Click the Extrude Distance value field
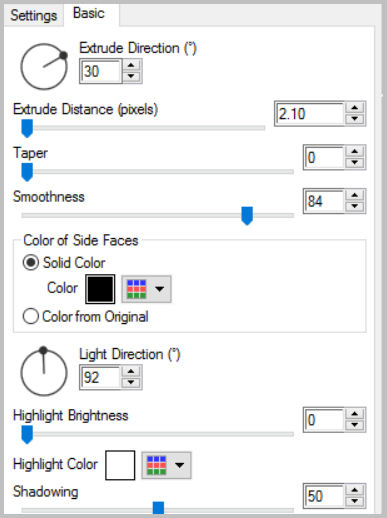Screen dimensions: 387x518 coord(310,114)
